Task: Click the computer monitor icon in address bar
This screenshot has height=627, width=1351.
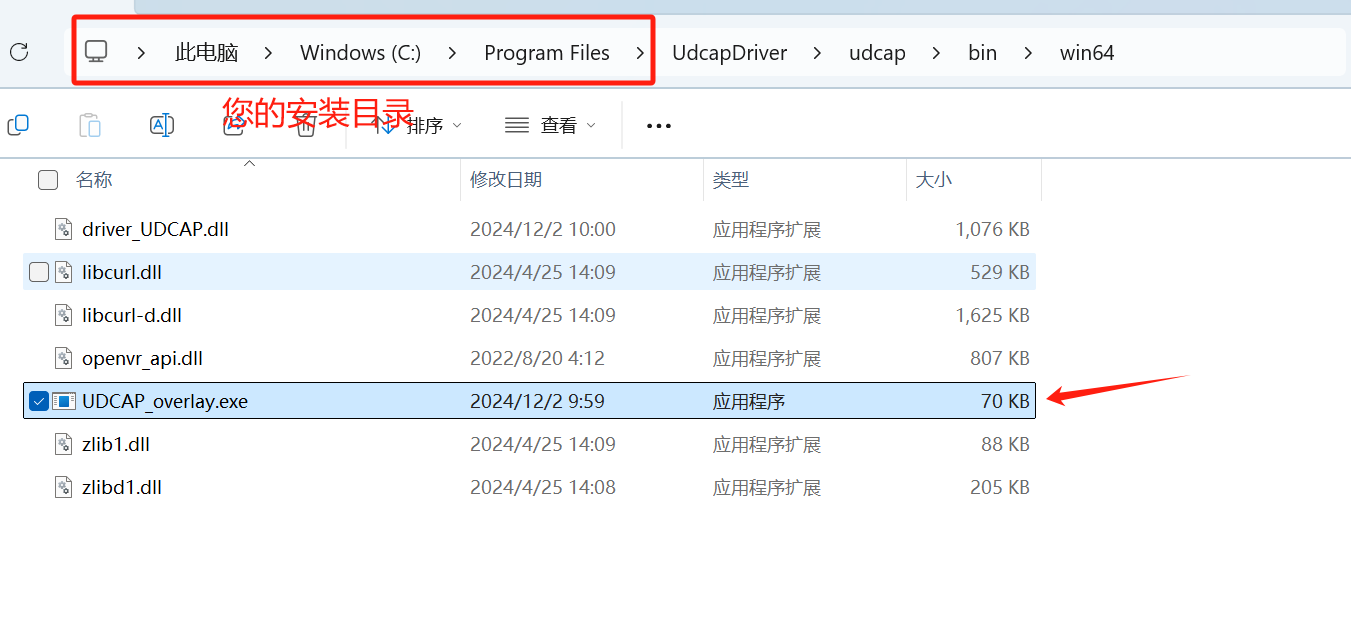Action: (96, 52)
